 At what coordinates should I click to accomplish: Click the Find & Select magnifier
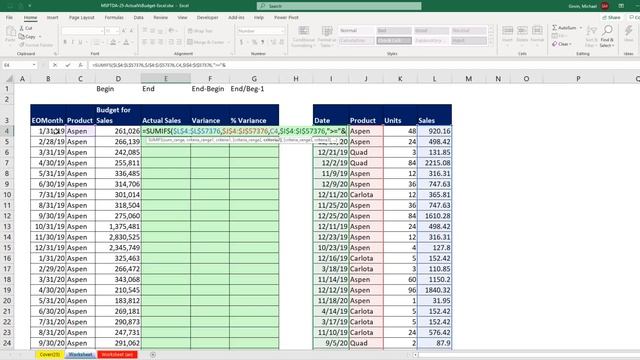click(x=607, y=31)
